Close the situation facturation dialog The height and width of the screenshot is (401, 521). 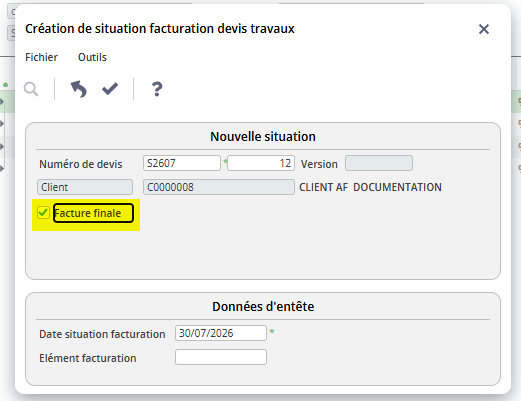[x=484, y=29]
